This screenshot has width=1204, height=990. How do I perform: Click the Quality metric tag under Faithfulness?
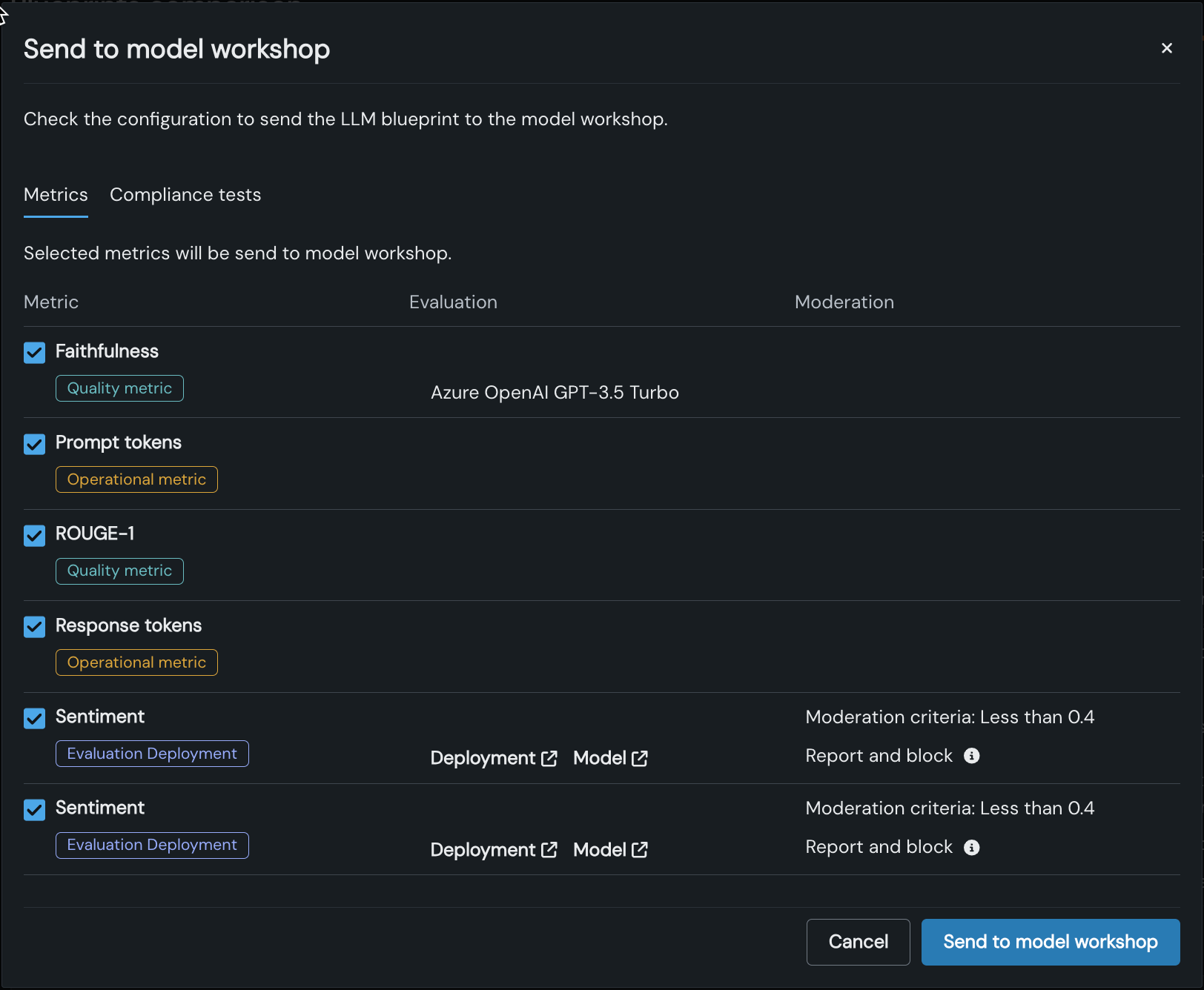point(119,388)
